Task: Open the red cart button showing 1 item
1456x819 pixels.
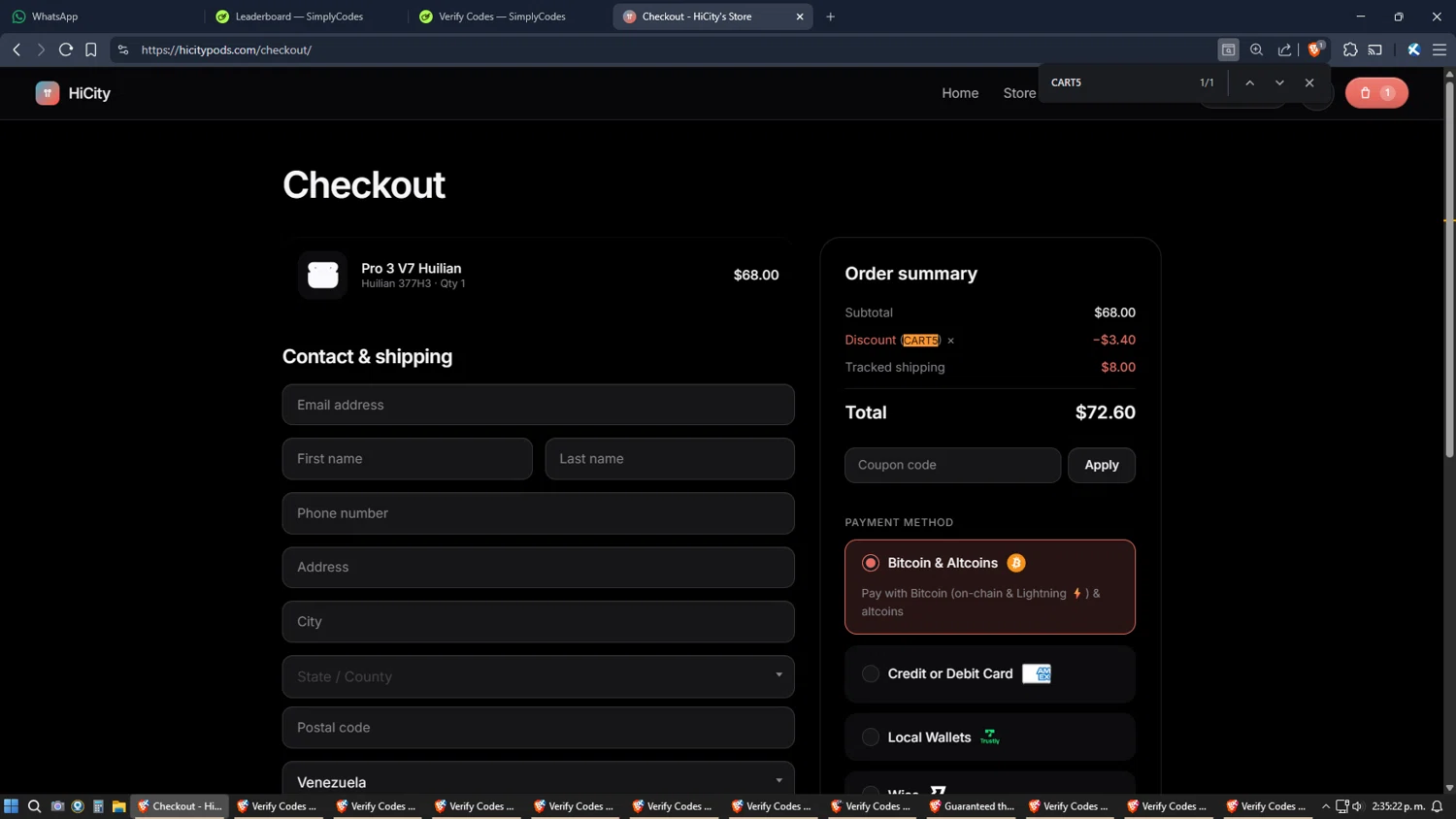Action: [x=1376, y=93]
